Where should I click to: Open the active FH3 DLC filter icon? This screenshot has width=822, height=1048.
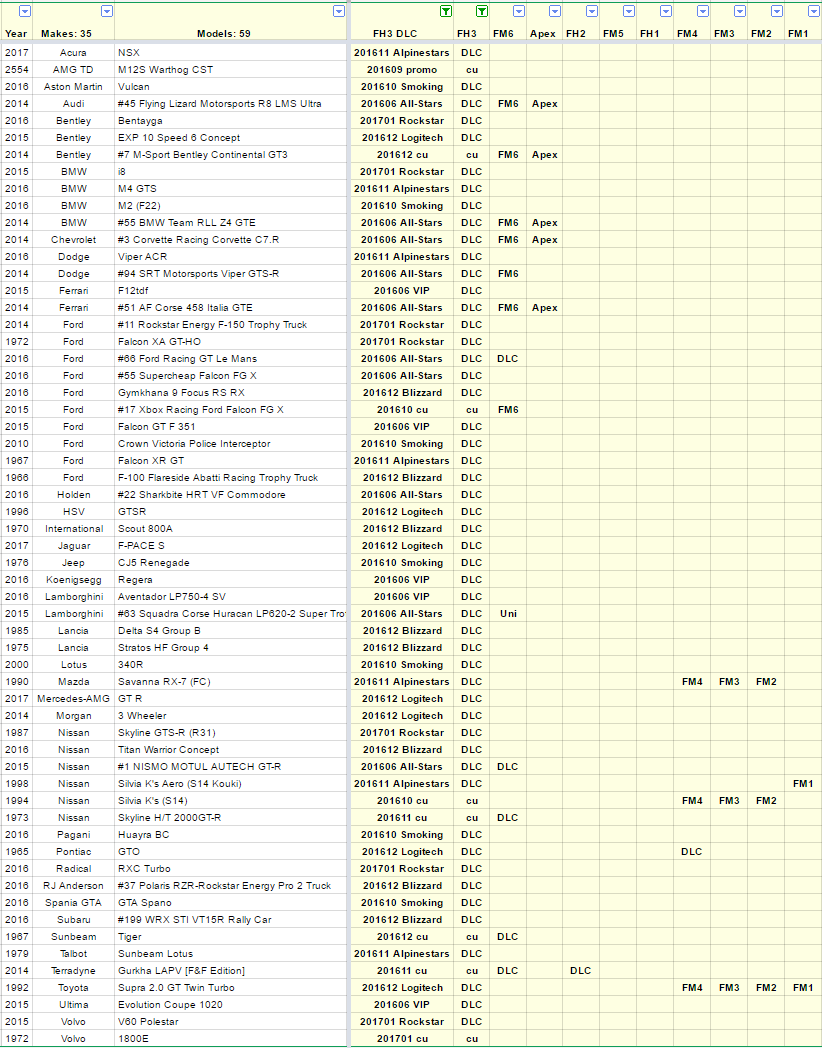pyautogui.click(x=446, y=11)
